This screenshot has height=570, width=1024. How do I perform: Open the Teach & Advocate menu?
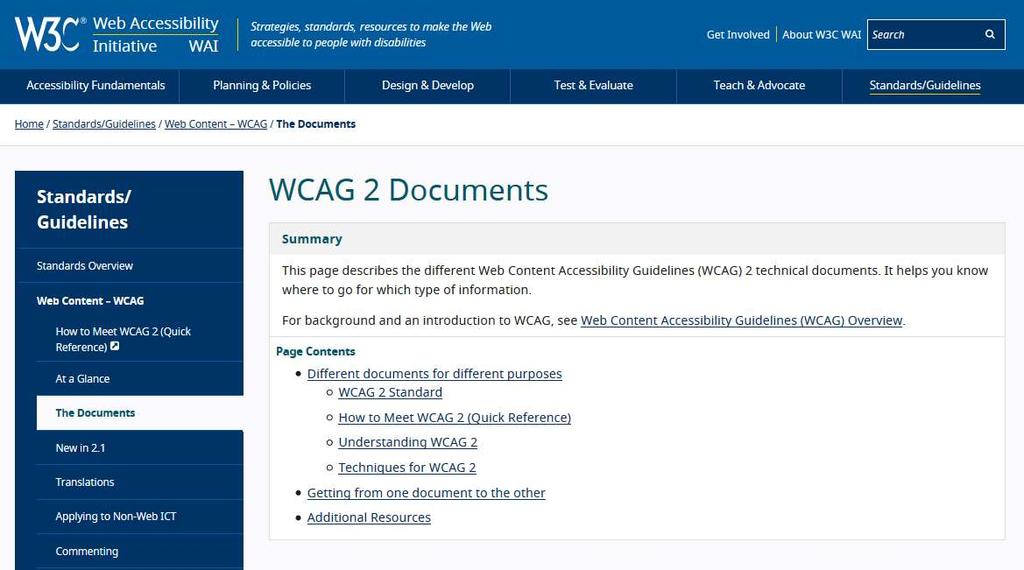pos(760,86)
